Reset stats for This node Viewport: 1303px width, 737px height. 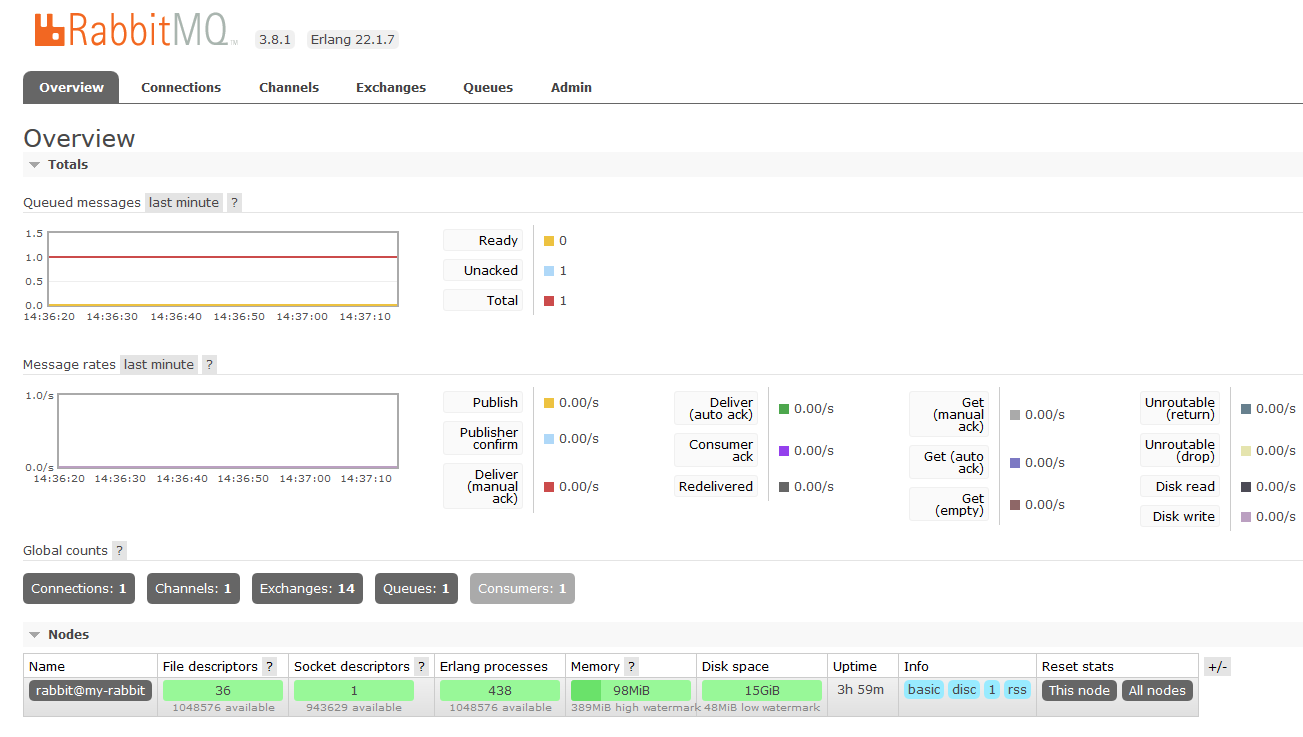click(1079, 690)
